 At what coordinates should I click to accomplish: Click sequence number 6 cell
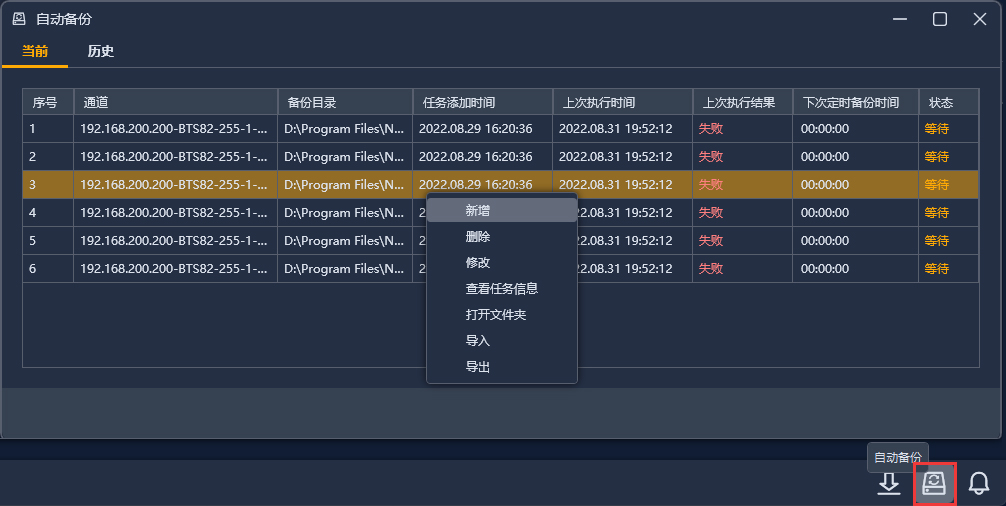click(48, 269)
